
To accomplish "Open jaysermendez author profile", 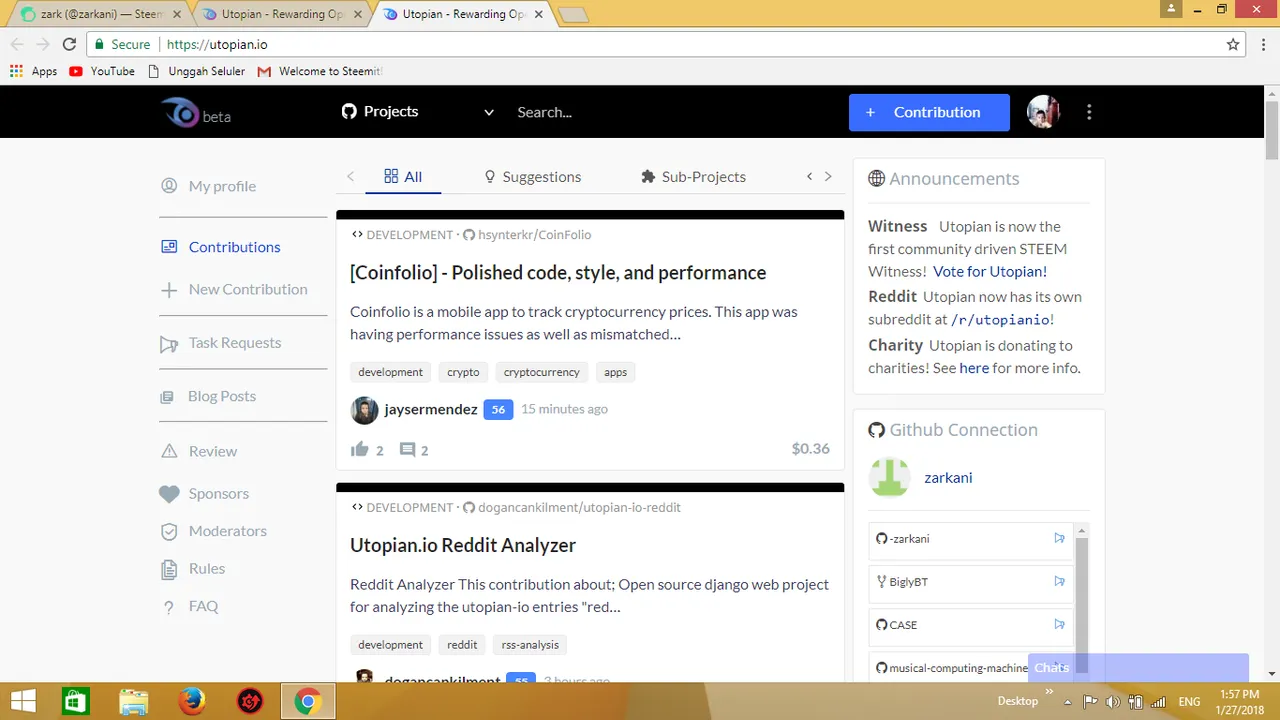I will pos(431,409).
